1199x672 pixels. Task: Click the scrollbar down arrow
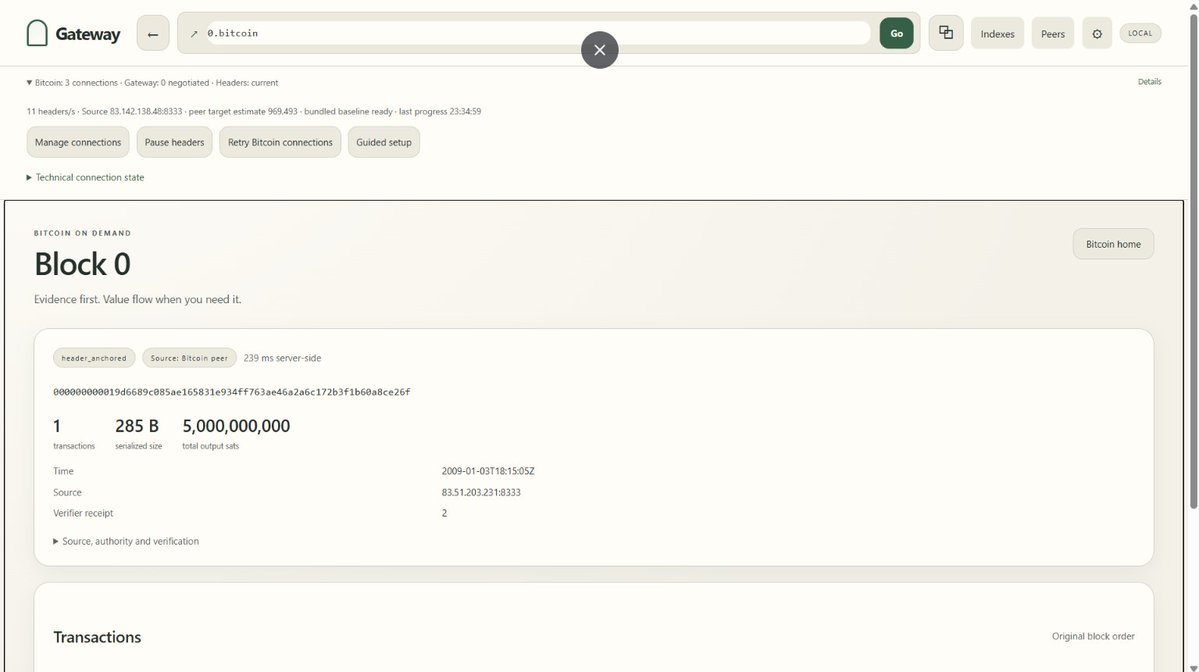coord(1193,667)
